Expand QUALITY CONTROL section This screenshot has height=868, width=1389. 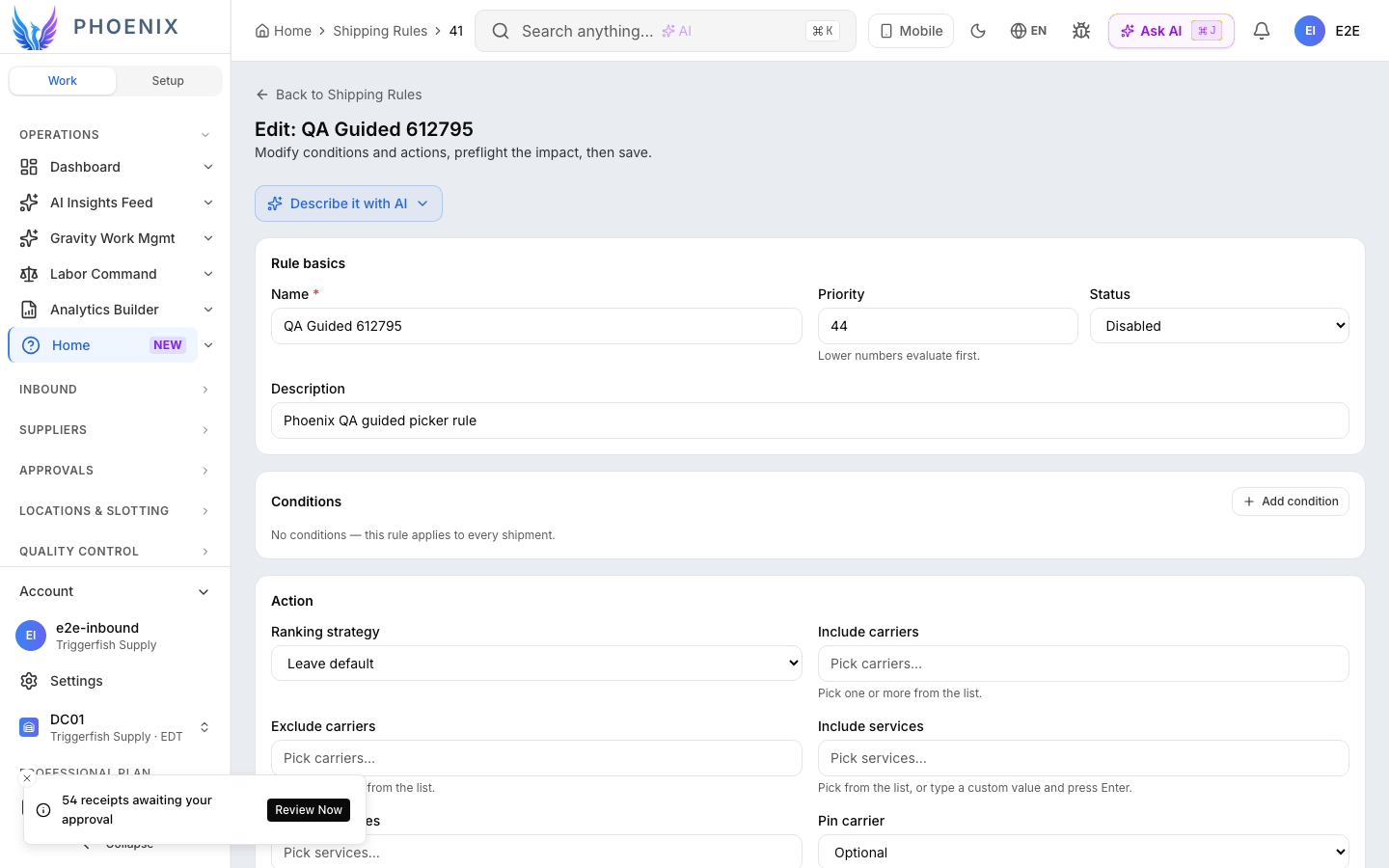coord(115,552)
